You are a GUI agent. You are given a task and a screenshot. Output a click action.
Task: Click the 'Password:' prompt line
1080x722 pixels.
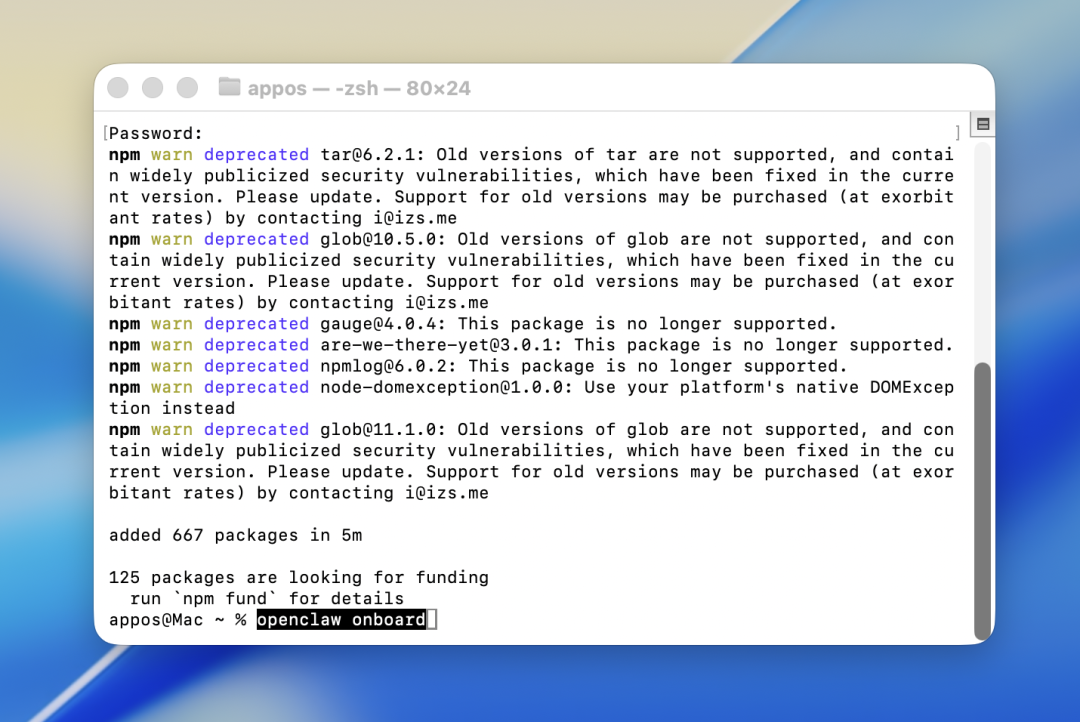pos(156,133)
